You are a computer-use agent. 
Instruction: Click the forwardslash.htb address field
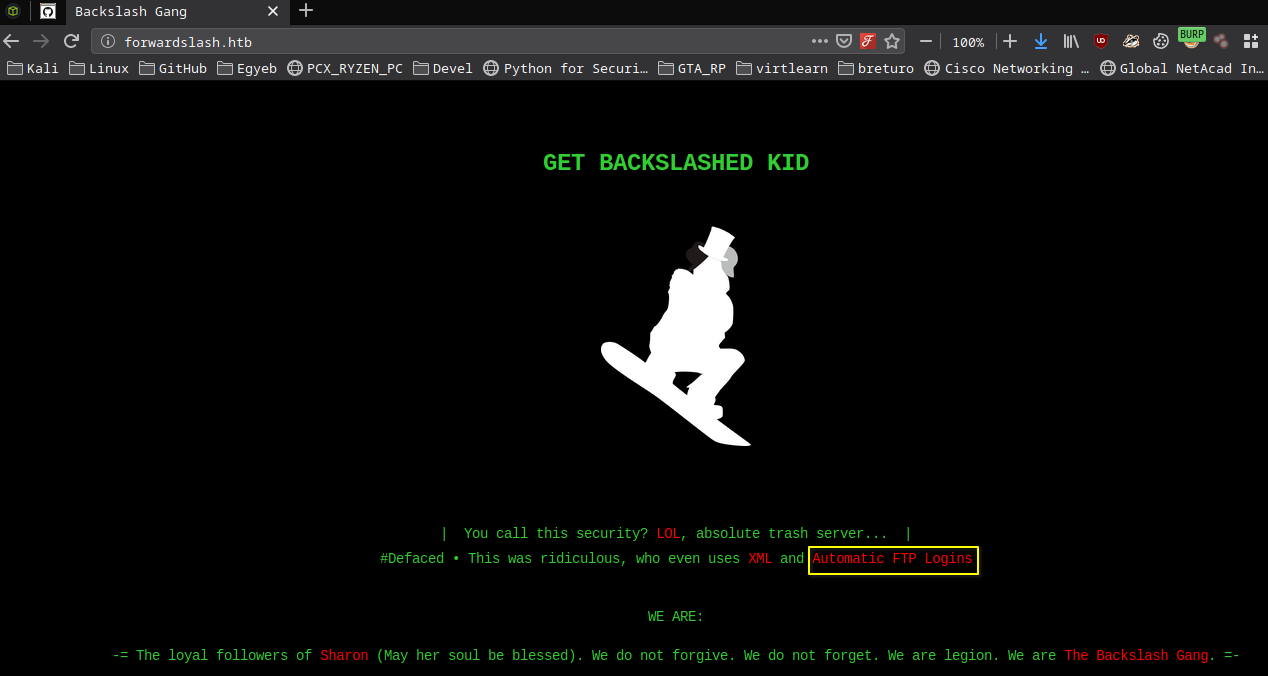(x=460, y=42)
